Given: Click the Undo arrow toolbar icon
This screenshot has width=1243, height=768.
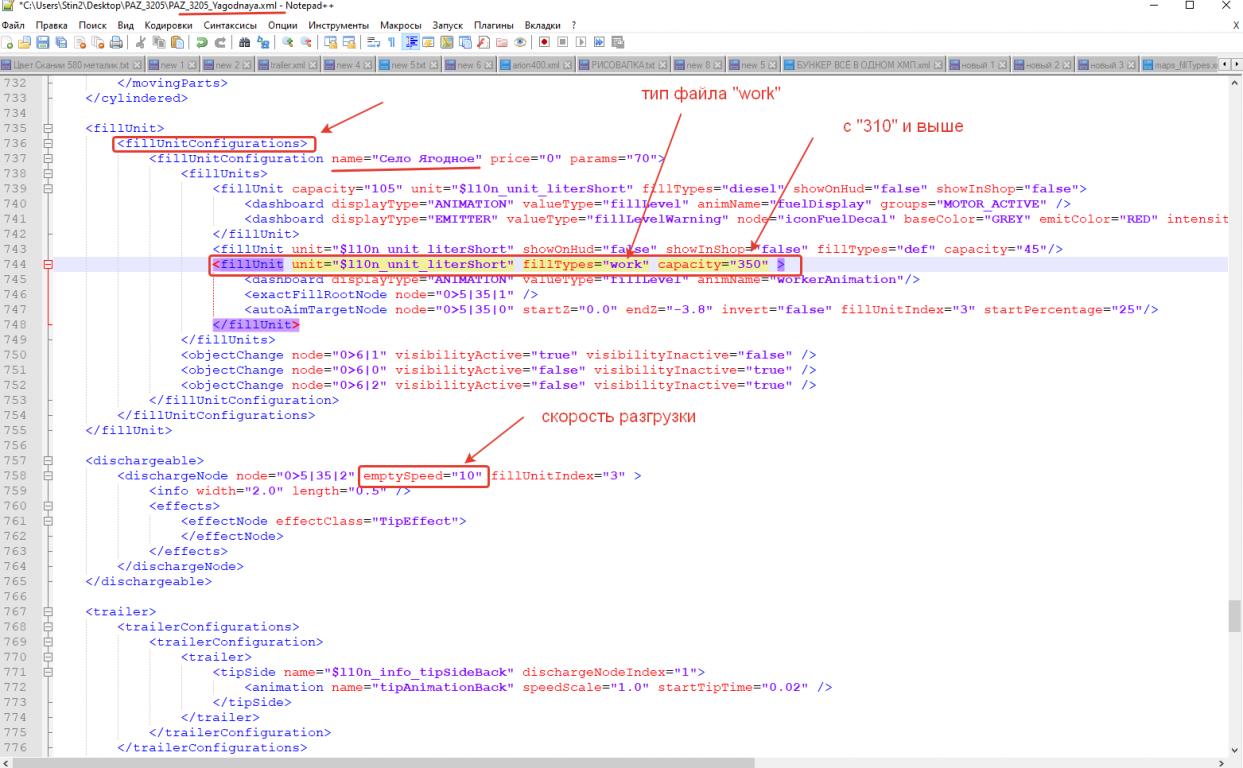Looking at the screenshot, I should [x=200, y=43].
